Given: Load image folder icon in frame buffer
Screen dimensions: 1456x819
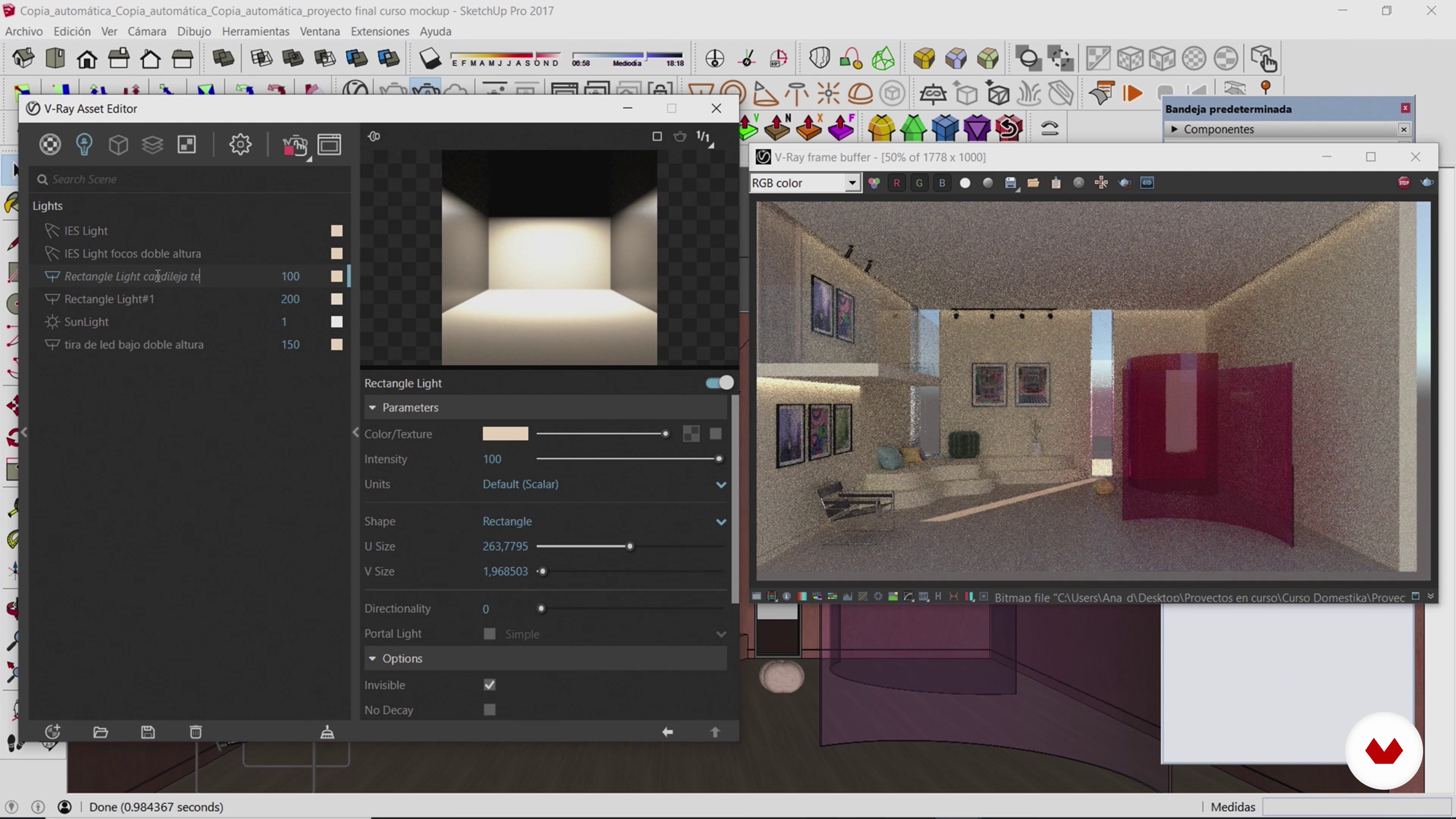Looking at the screenshot, I should 1033,182.
